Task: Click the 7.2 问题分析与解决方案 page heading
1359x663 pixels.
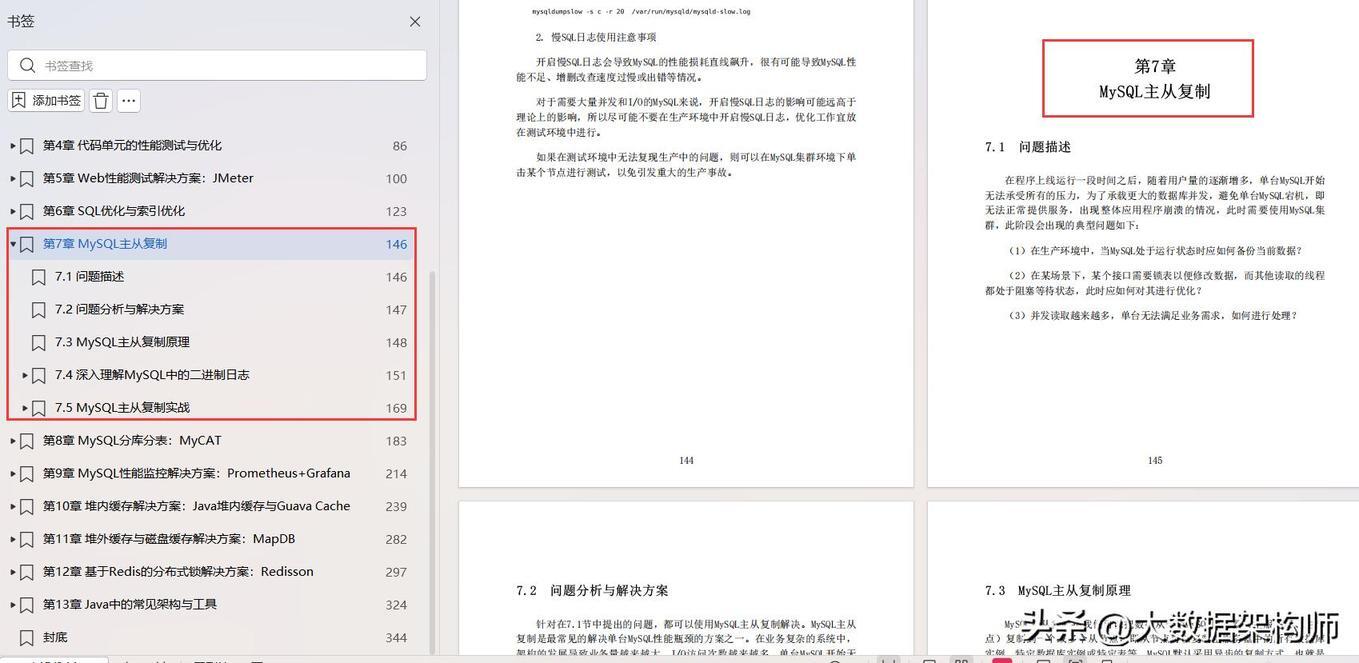Action: point(592,591)
